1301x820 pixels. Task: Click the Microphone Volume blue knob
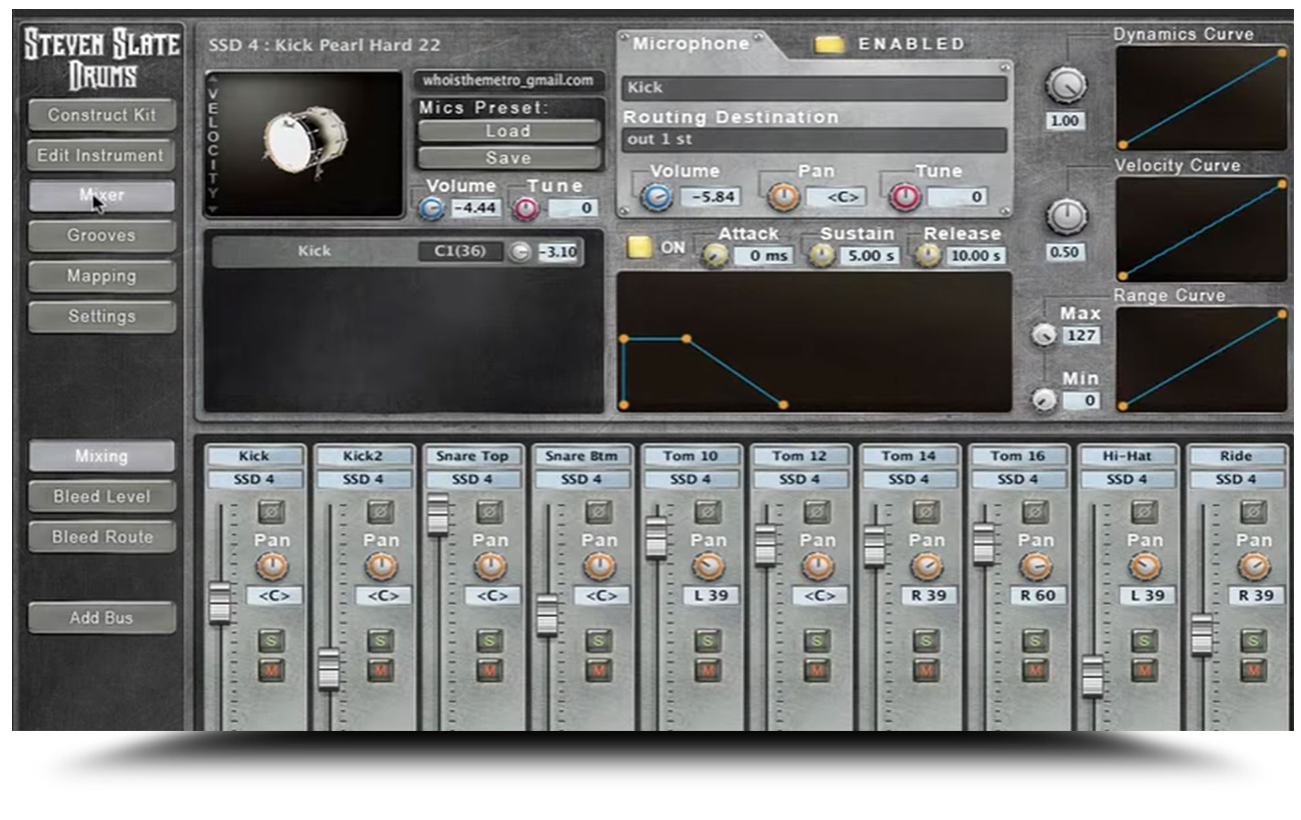click(x=656, y=197)
